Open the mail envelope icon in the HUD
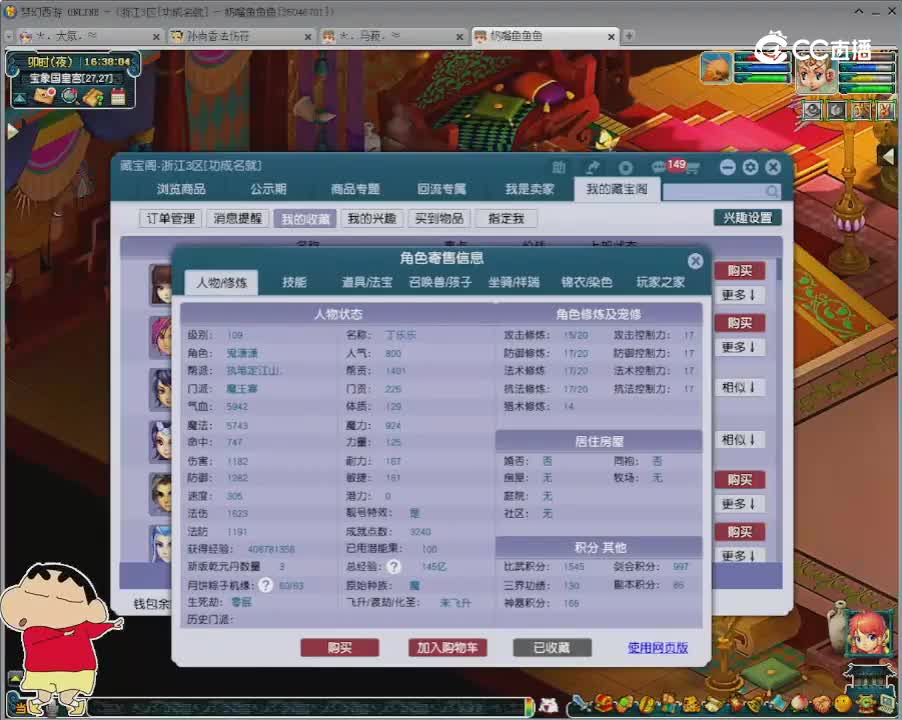Screen dimensions: 902x720 click(44, 95)
